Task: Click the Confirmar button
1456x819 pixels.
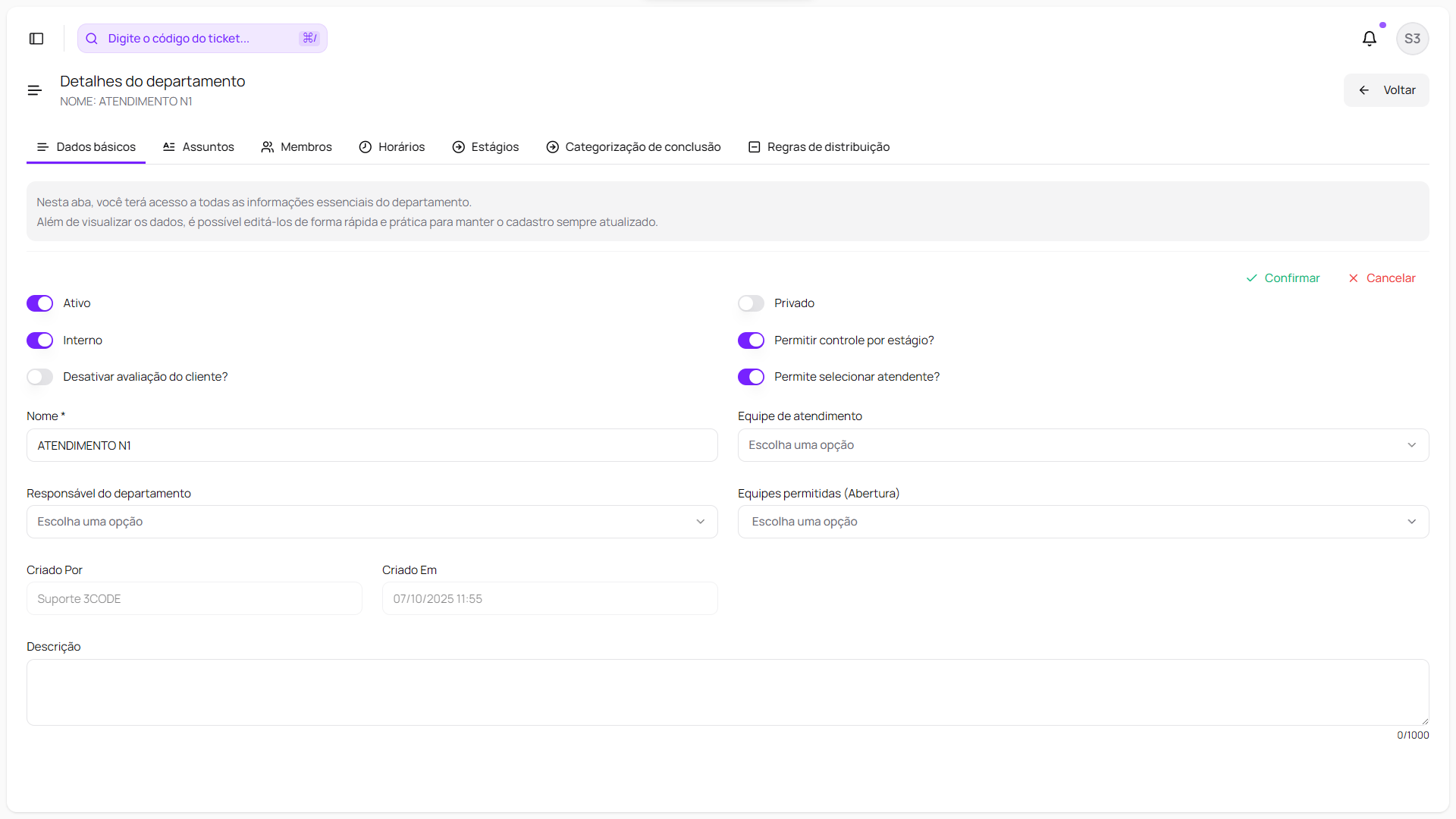Action: click(1283, 278)
